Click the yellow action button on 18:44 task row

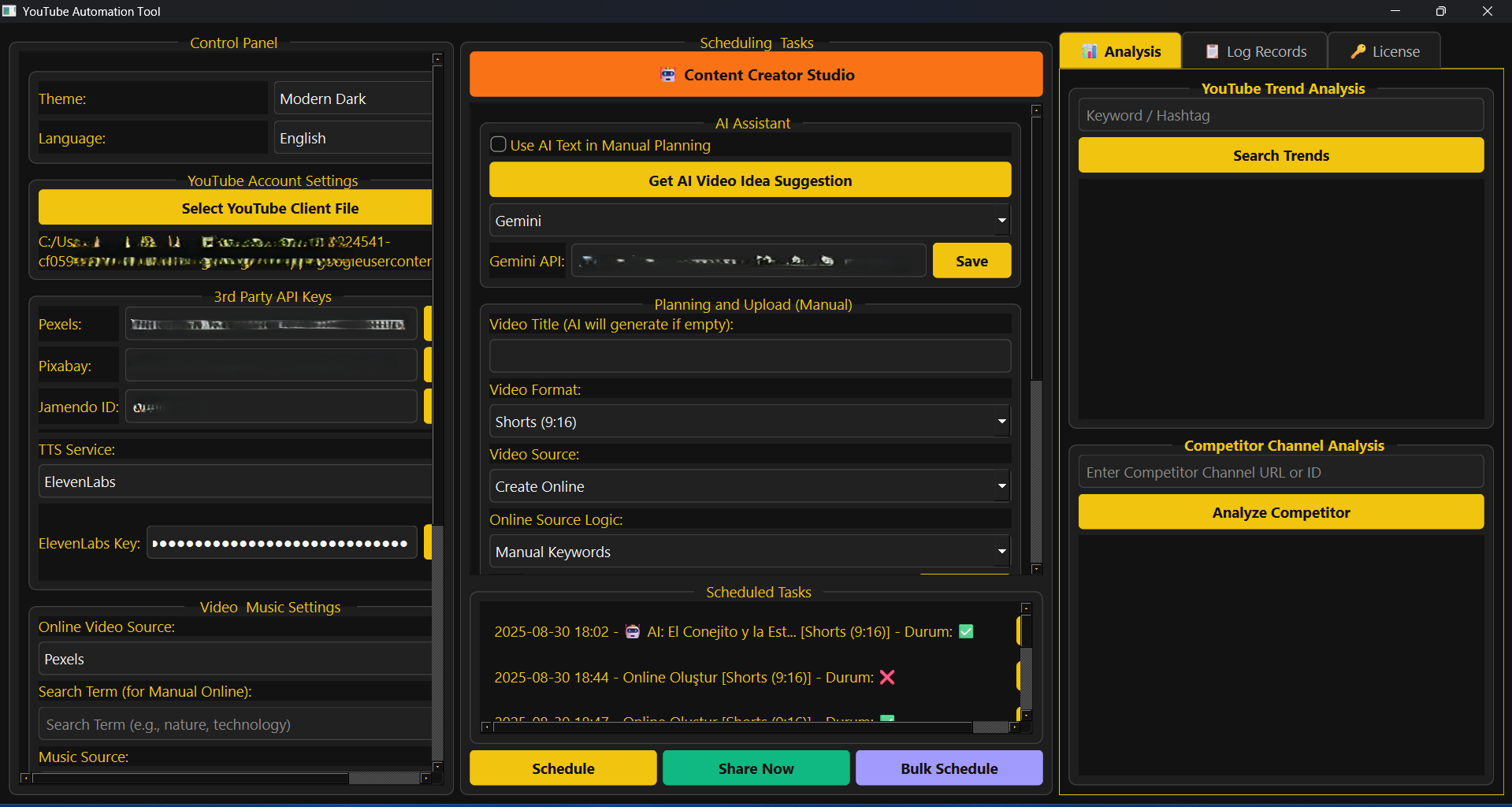point(1018,677)
